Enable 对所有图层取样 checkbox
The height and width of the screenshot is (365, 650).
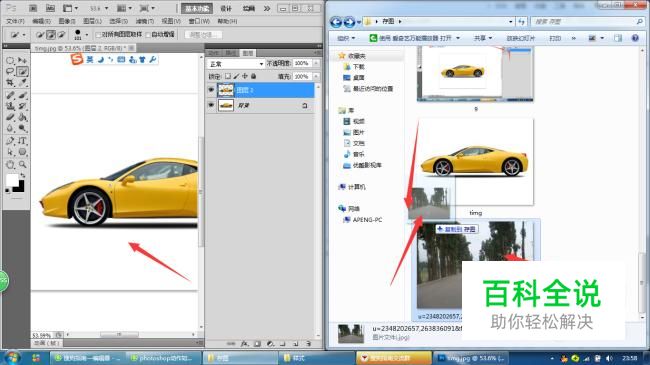click(98, 35)
